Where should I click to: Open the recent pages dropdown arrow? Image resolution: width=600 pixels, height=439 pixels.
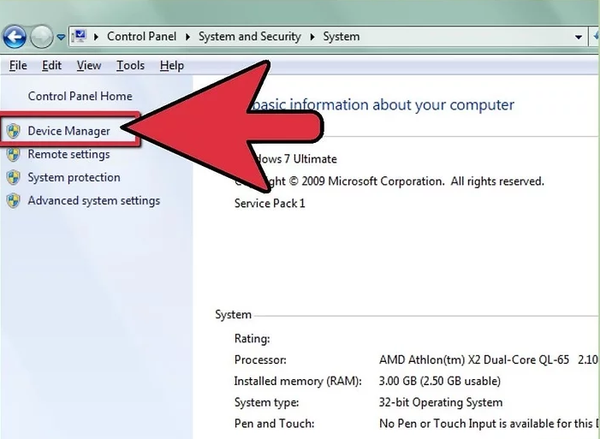coord(60,38)
